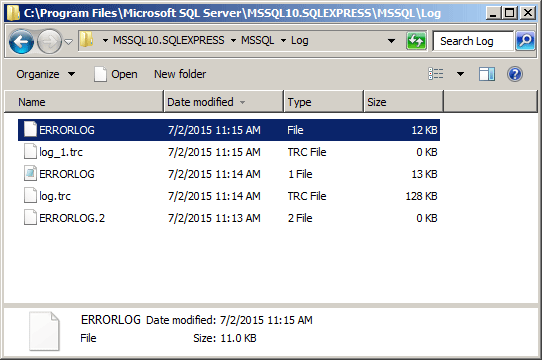Click the green Refresh icon
542x360 pixels.
[416, 41]
